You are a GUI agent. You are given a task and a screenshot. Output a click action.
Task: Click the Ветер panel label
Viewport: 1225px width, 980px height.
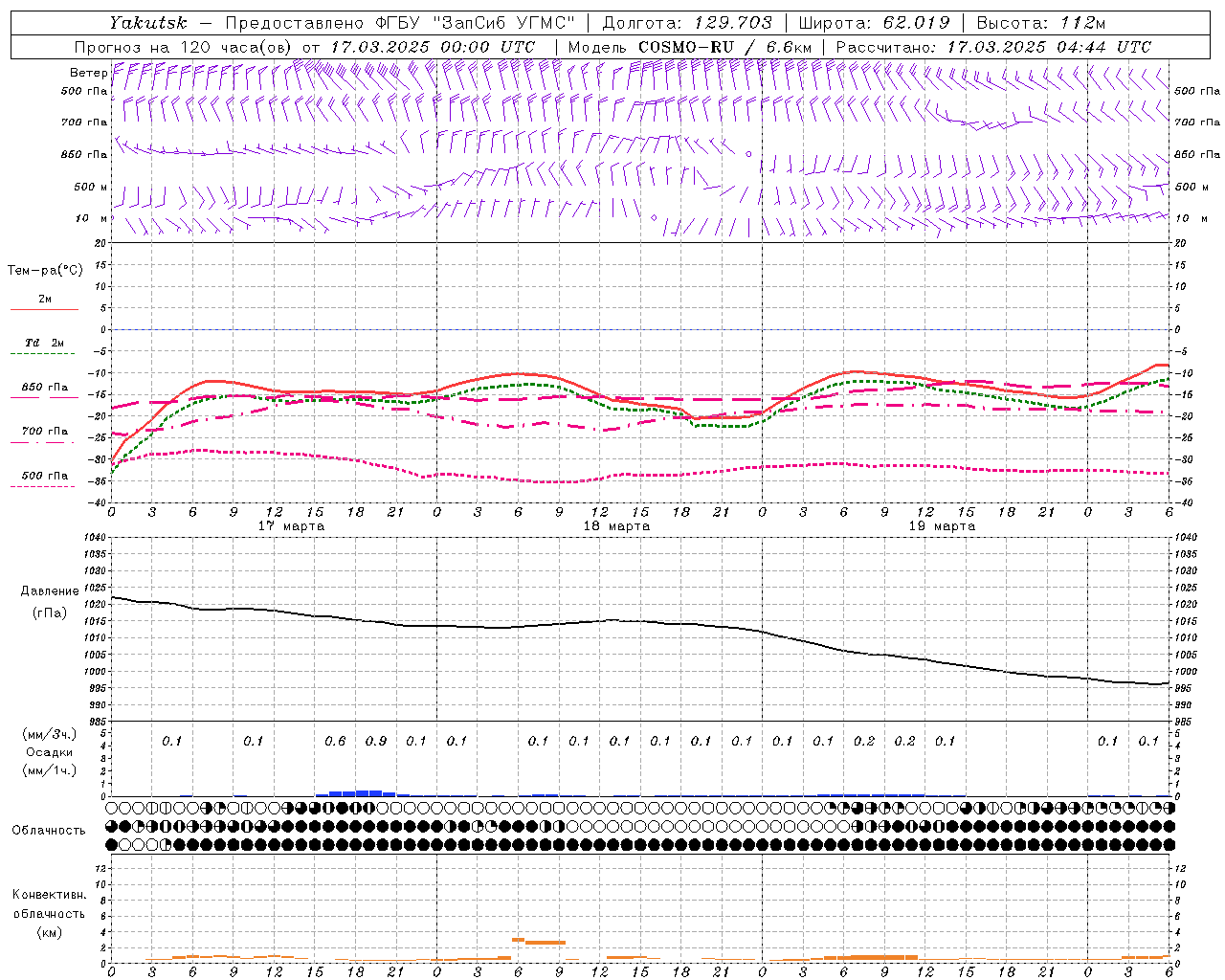[x=89, y=73]
